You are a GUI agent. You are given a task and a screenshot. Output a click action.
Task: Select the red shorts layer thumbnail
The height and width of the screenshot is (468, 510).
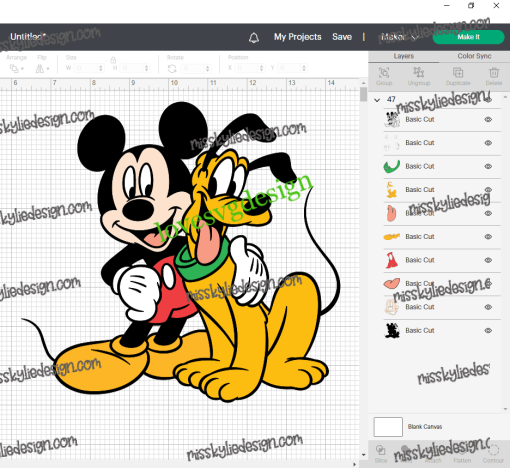click(392, 260)
